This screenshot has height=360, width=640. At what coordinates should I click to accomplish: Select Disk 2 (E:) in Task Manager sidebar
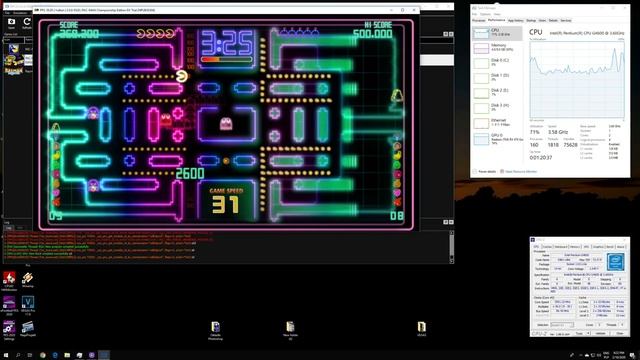(497, 93)
